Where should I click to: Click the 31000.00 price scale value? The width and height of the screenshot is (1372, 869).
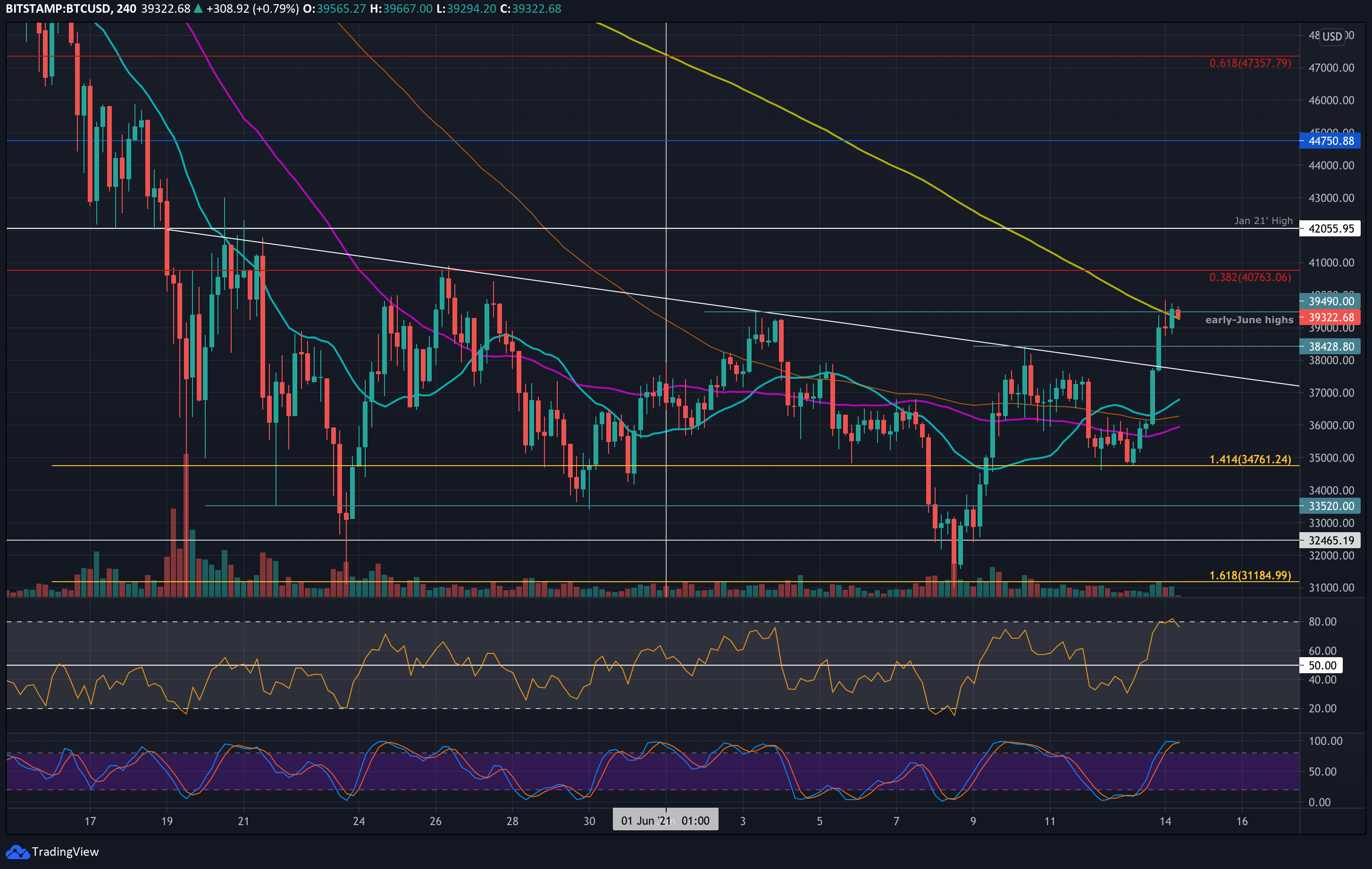point(1331,587)
